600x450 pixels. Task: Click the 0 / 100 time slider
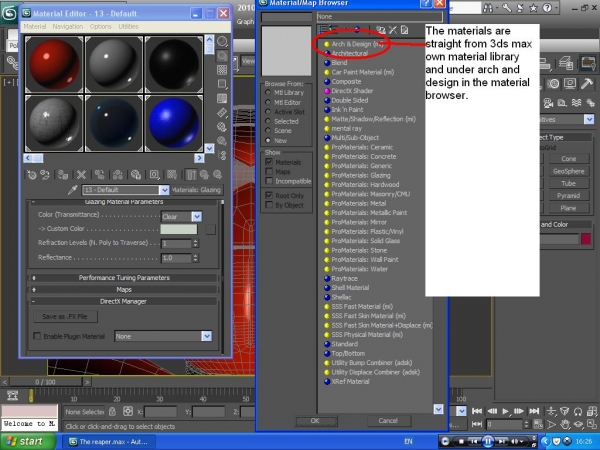45,382
